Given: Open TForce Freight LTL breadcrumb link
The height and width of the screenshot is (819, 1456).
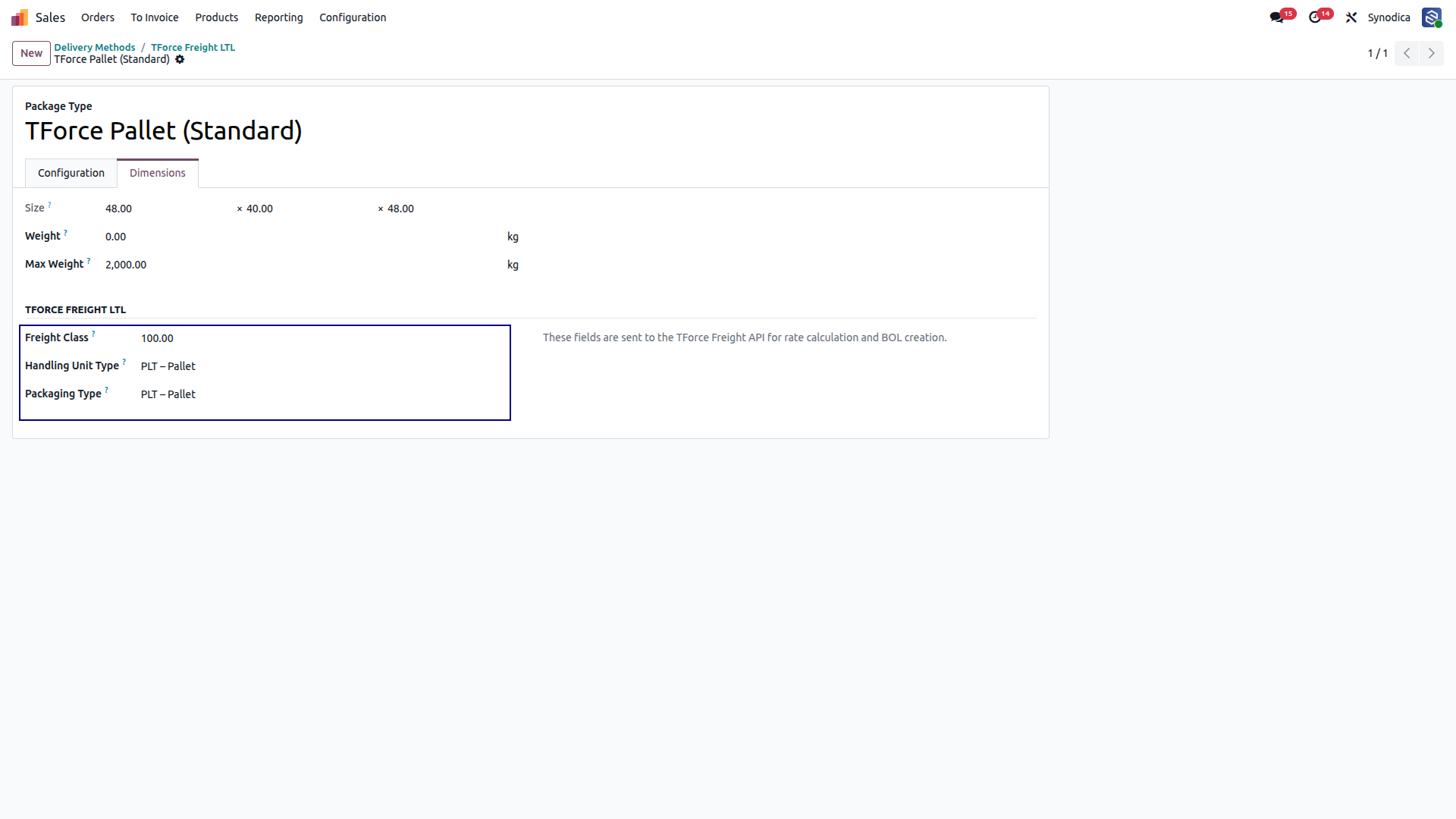Looking at the screenshot, I should coord(193,47).
